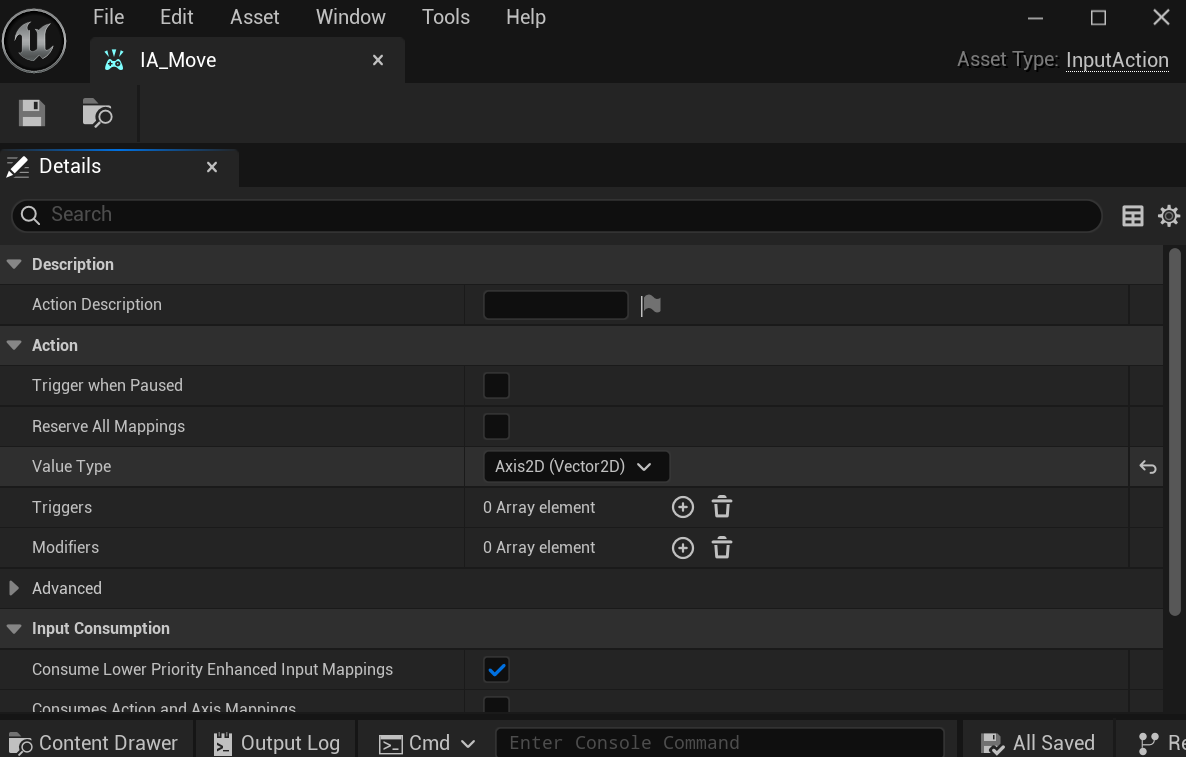
Task: Click the Details panel vertical scrollbar
Action: tap(1175, 431)
